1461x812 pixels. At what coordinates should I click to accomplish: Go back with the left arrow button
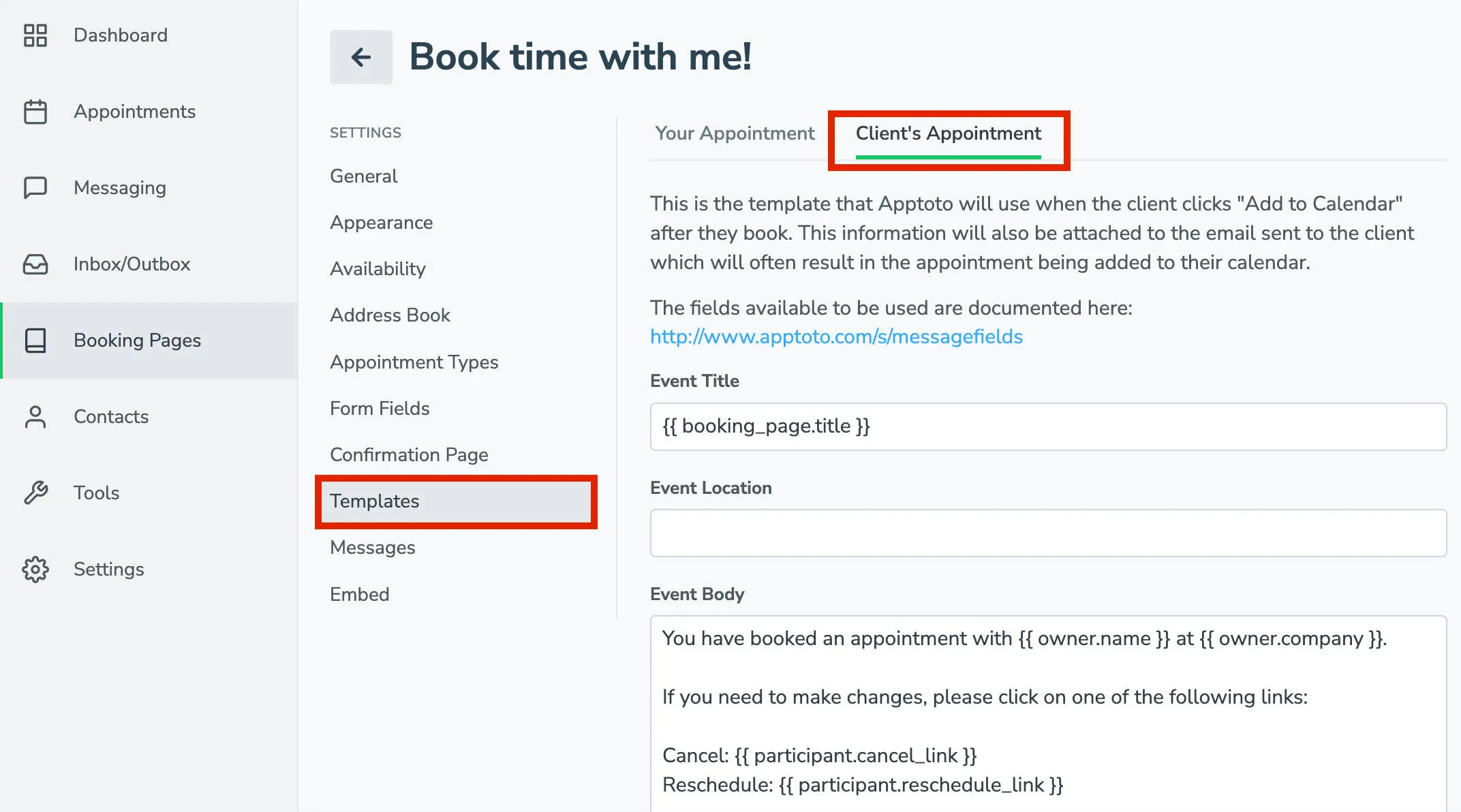pos(360,57)
